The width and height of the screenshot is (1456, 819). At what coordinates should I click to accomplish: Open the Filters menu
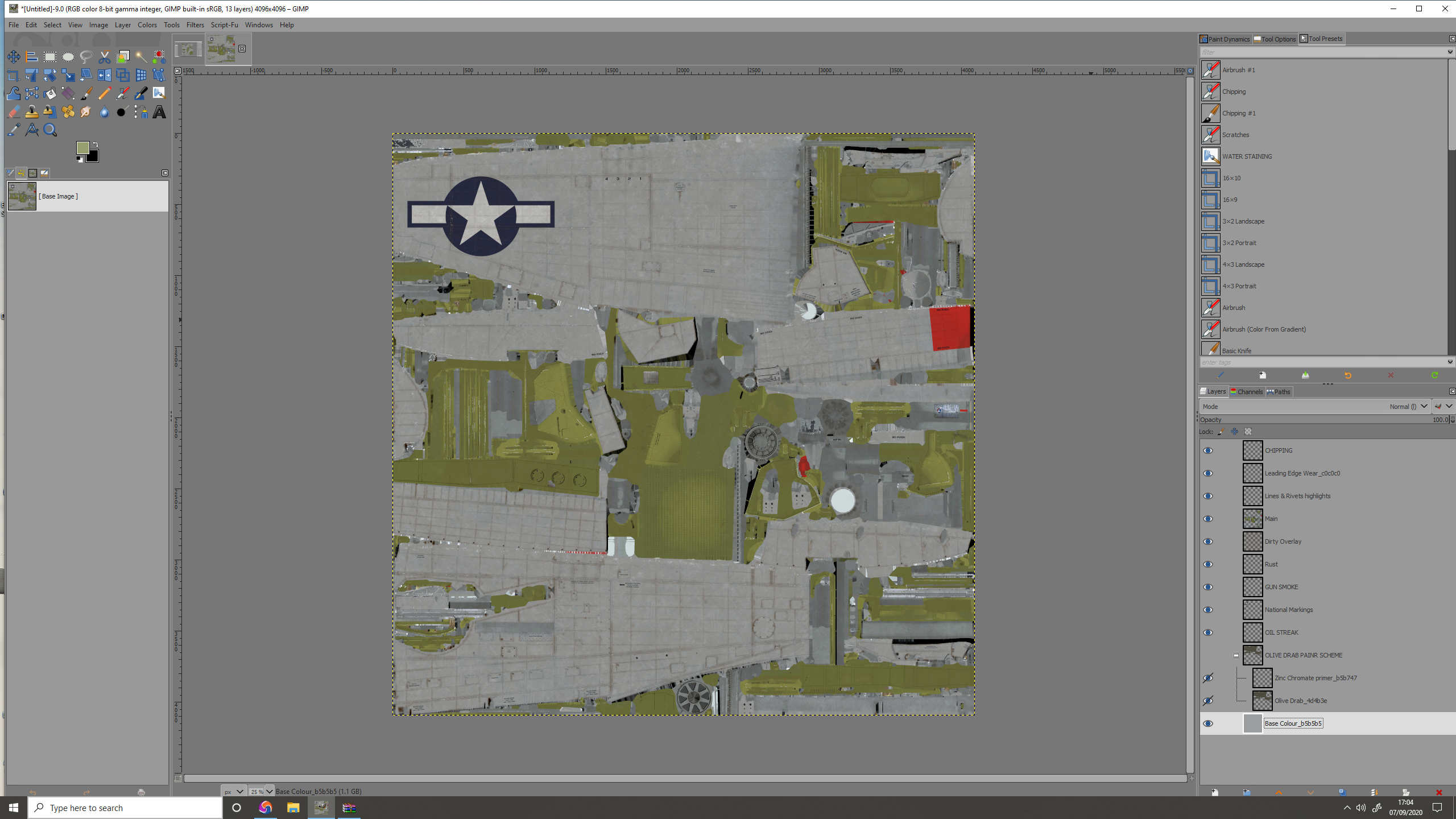click(195, 25)
